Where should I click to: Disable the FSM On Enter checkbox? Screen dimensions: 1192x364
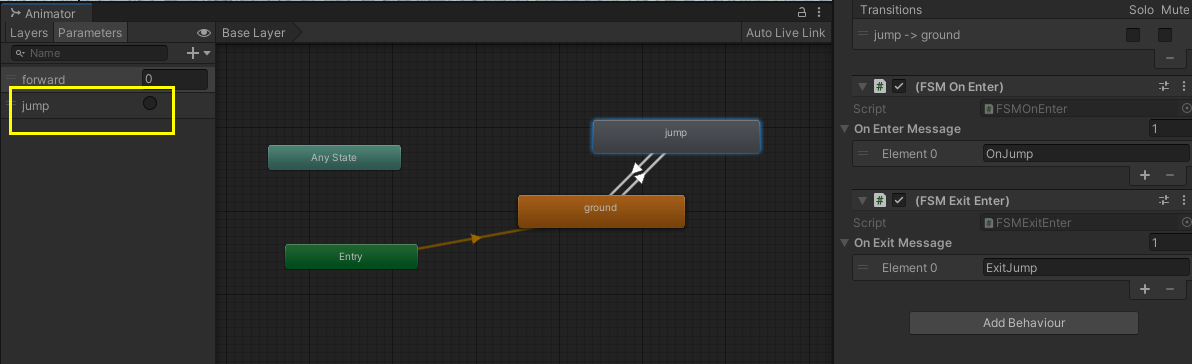(x=899, y=86)
